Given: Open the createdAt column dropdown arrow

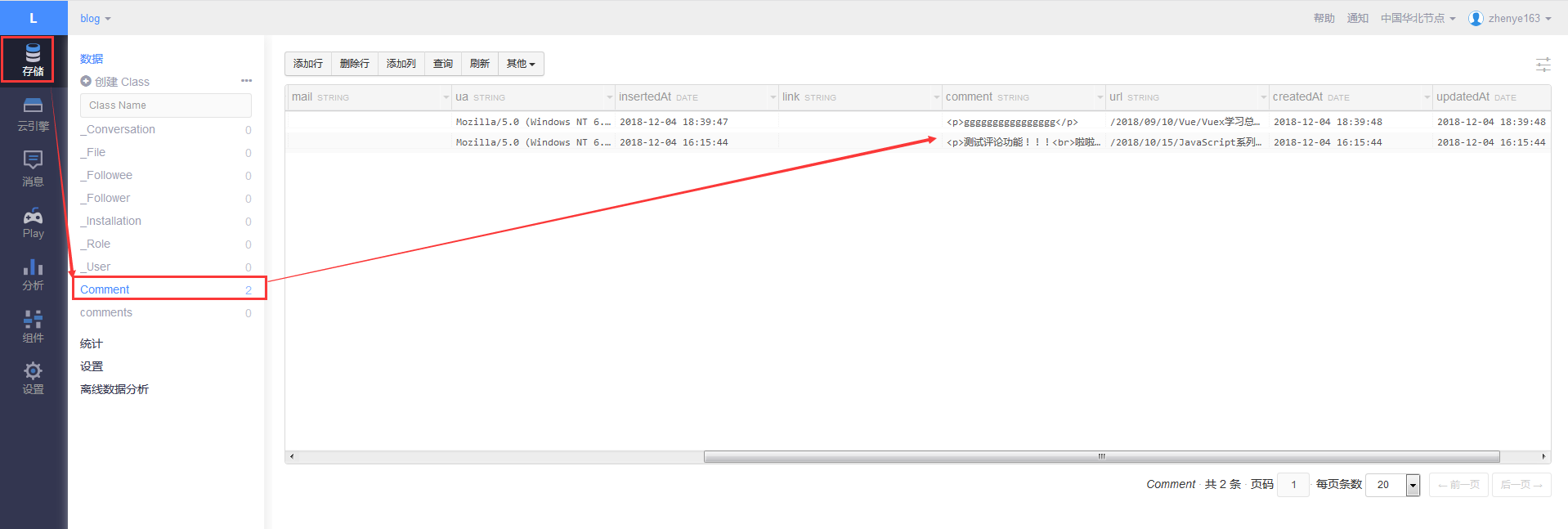Looking at the screenshot, I should 1427,97.
